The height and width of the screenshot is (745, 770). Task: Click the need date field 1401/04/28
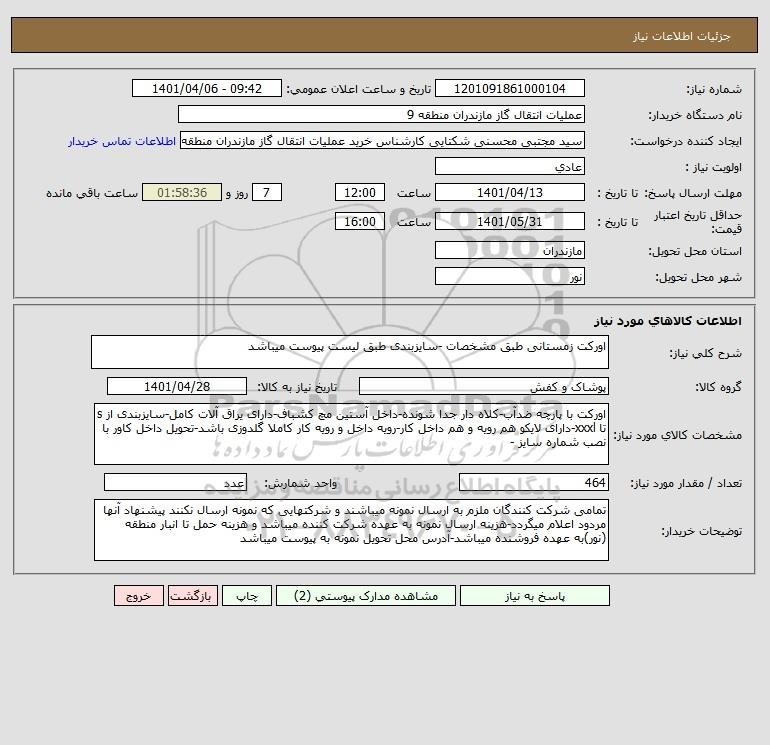pyautogui.click(x=177, y=386)
